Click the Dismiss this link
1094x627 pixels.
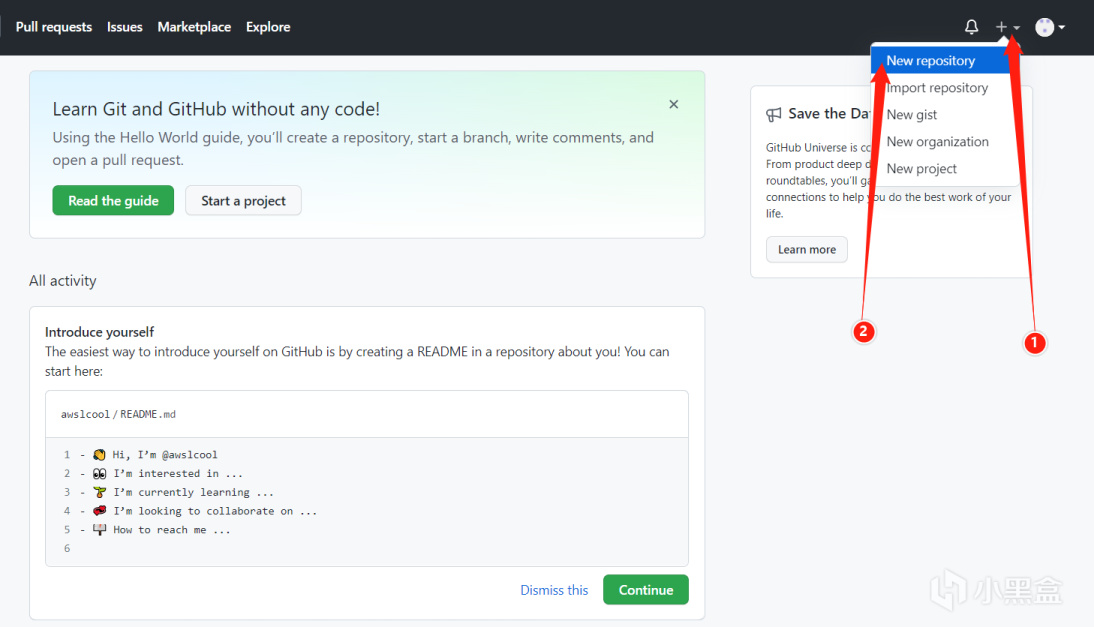pos(554,590)
